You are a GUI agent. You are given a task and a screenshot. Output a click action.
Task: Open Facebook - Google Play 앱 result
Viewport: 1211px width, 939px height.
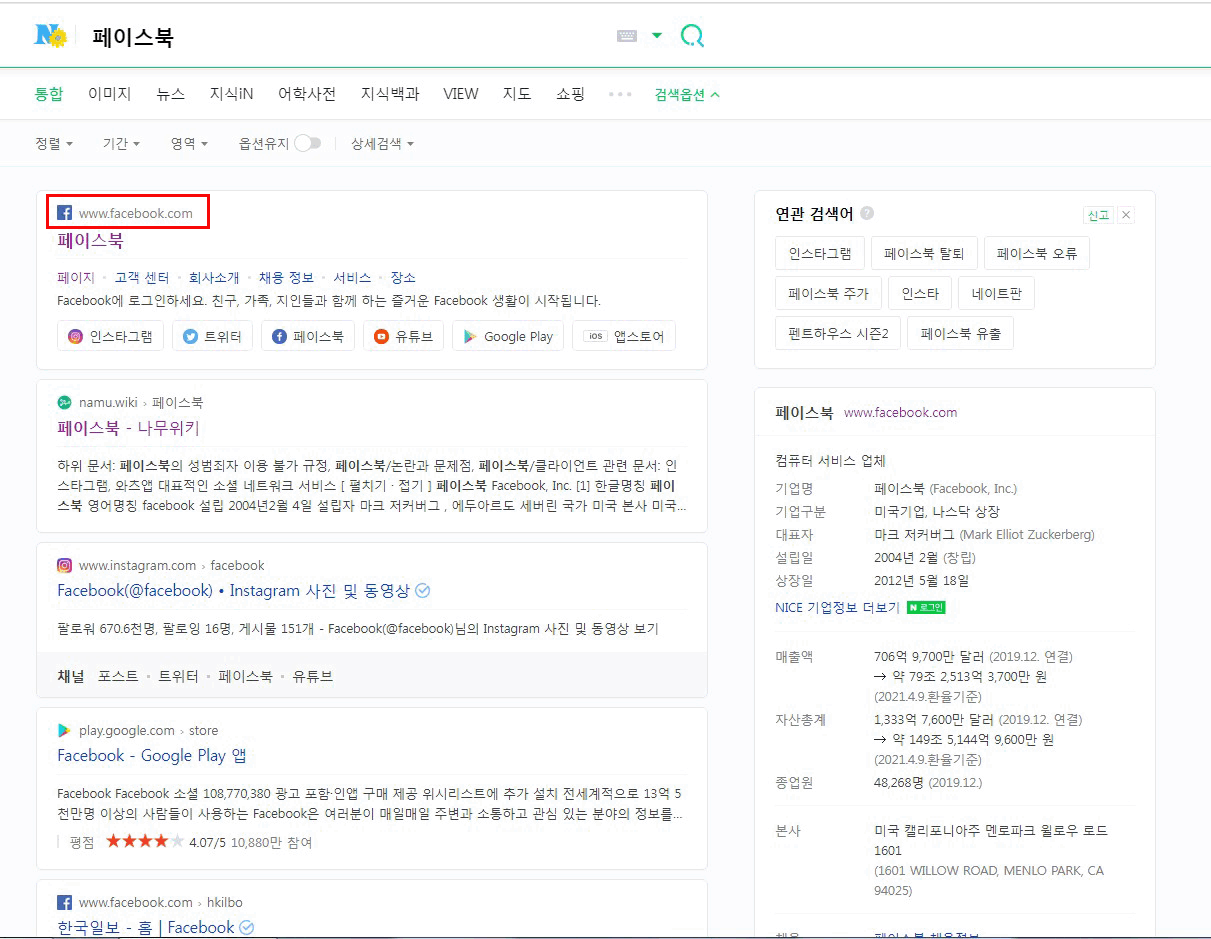[152, 756]
